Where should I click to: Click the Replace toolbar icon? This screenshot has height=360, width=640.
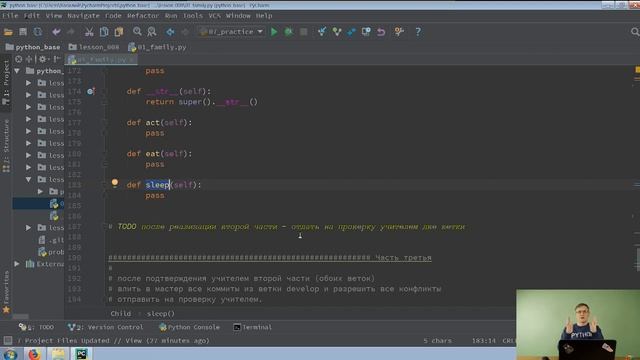click(152, 32)
